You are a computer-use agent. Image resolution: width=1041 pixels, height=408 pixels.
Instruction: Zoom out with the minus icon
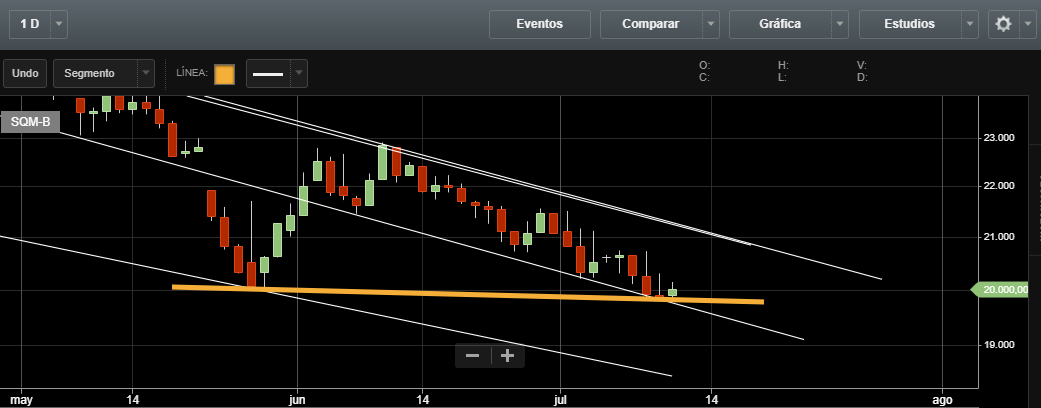pyautogui.click(x=473, y=356)
